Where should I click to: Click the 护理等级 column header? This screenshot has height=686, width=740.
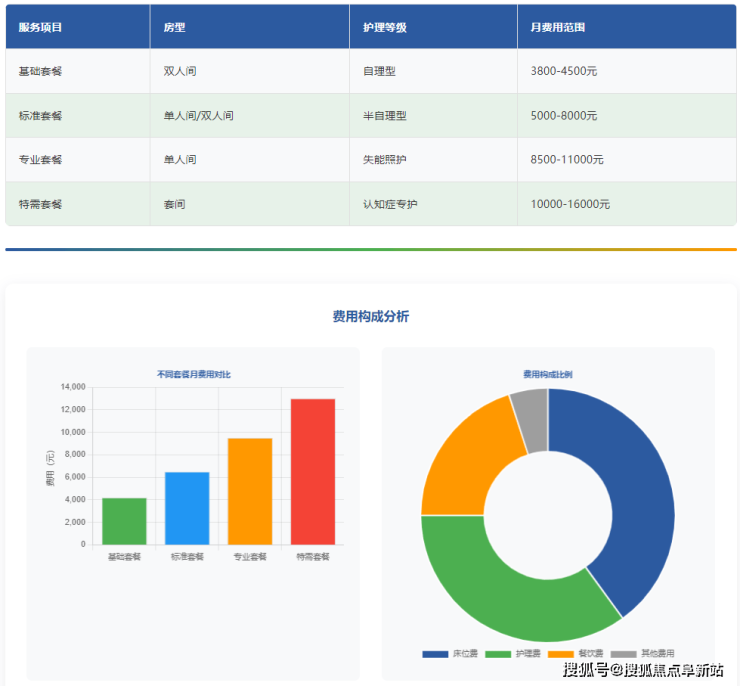click(x=384, y=28)
